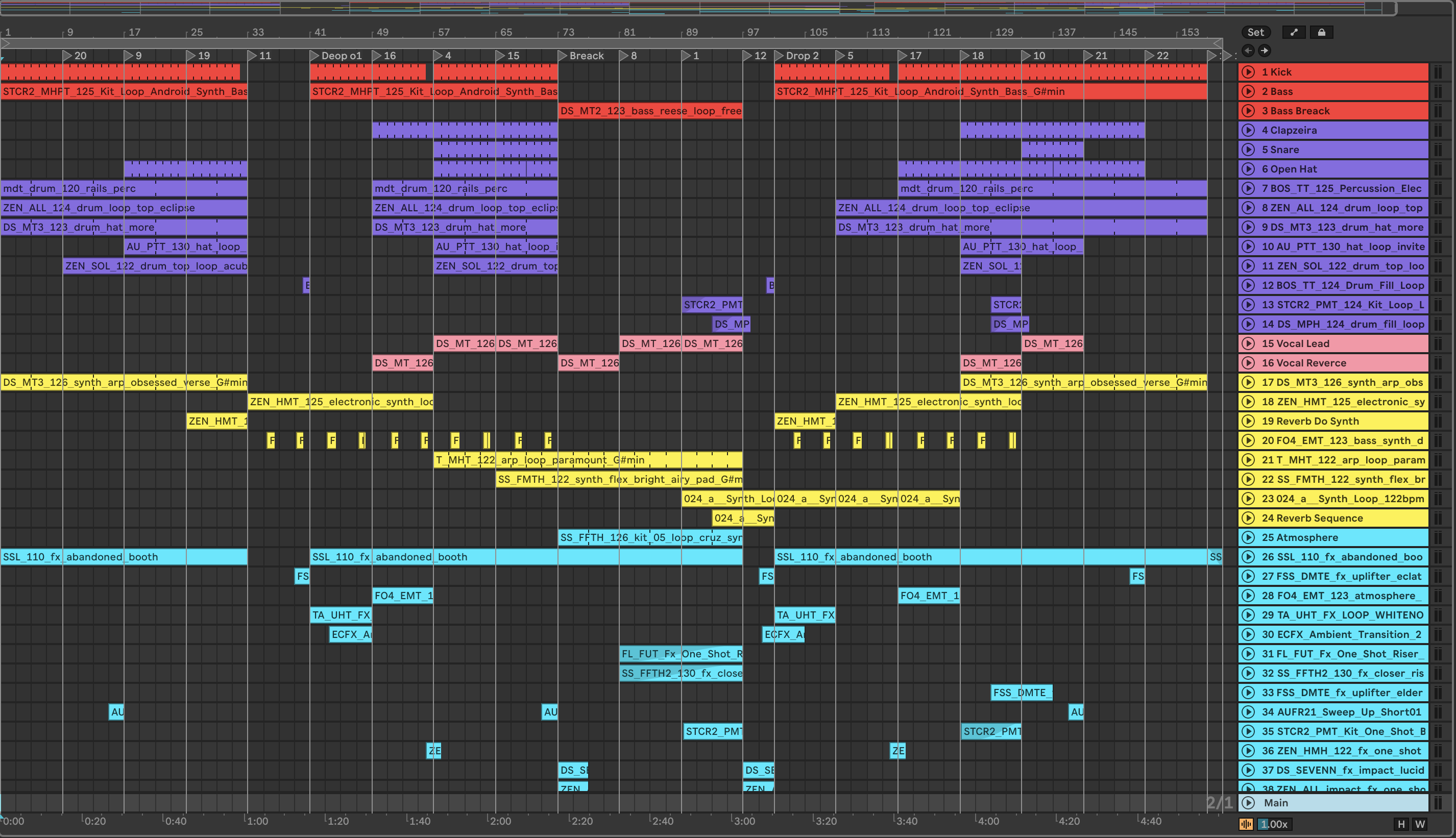1456x838 pixels.
Task: Jump to previous locator arrow
Action: [1248, 51]
